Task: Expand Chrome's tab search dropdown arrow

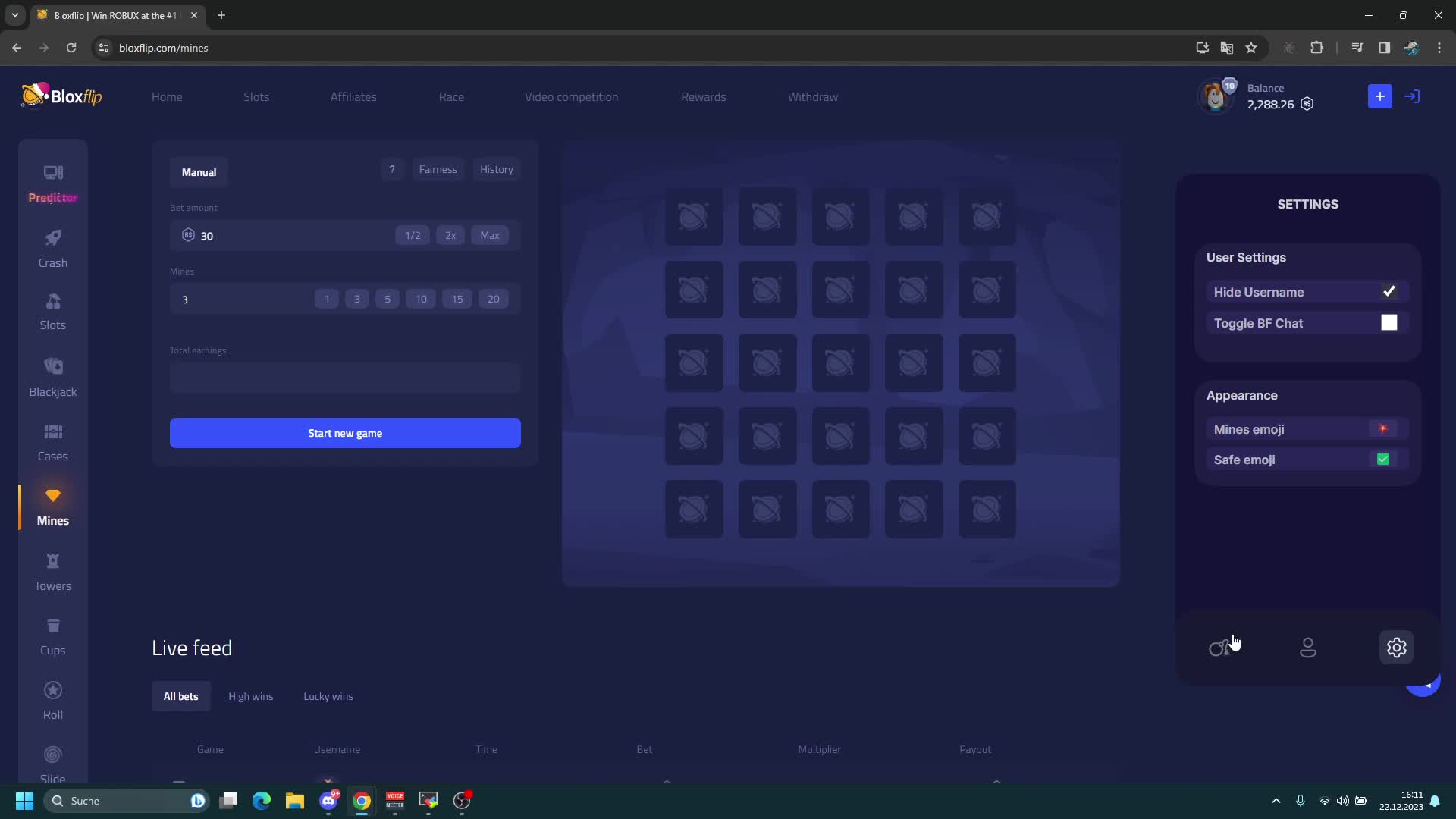Action: (14, 15)
